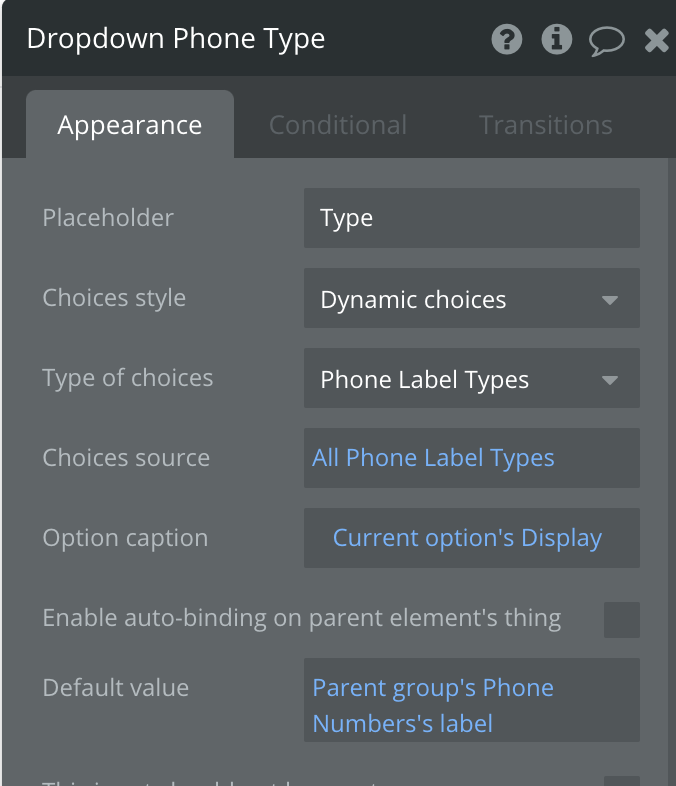Switch to the Conditional tab
Viewport: 676px width, 786px height.
point(338,125)
